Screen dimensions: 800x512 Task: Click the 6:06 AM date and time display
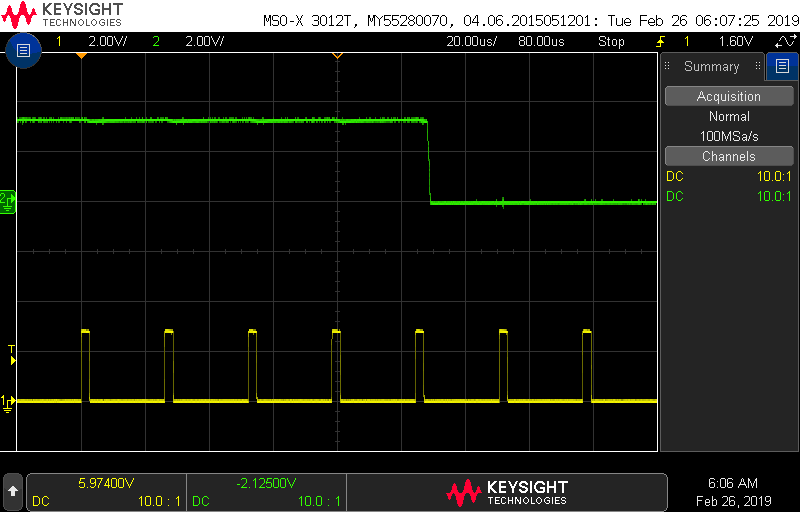click(x=733, y=492)
